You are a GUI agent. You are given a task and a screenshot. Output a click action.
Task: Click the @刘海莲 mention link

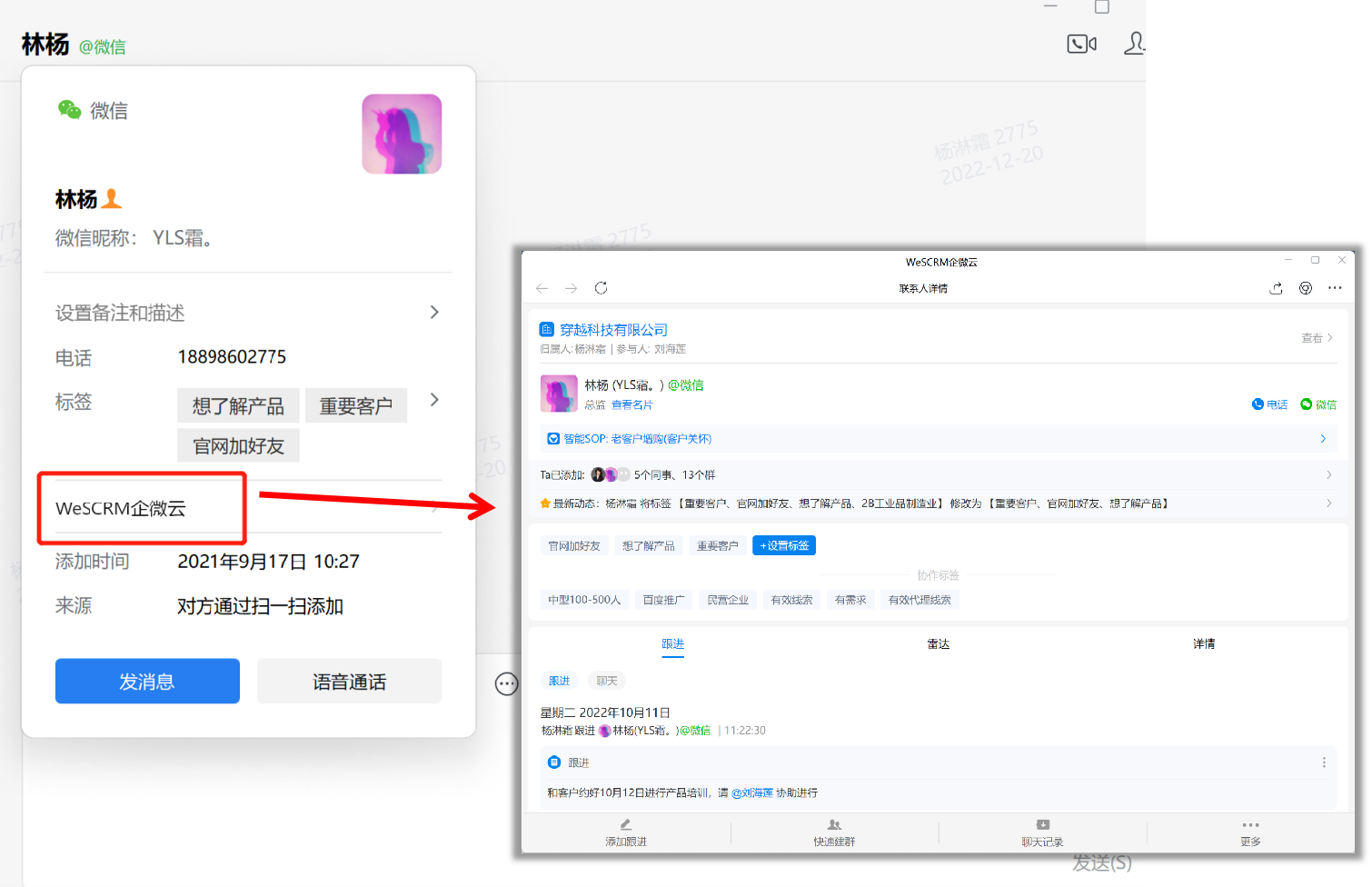pos(752,792)
